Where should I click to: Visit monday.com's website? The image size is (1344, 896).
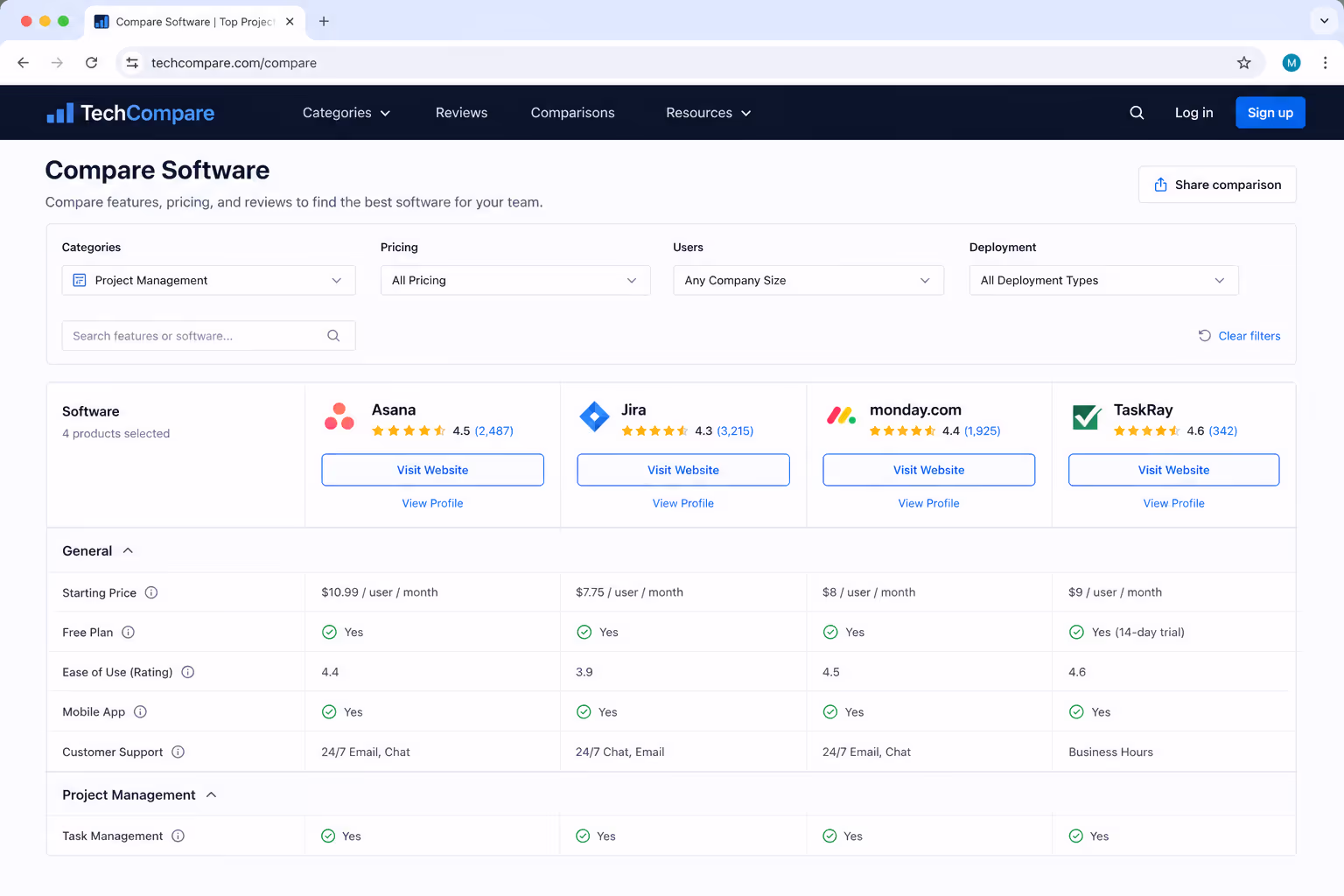pos(928,470)
